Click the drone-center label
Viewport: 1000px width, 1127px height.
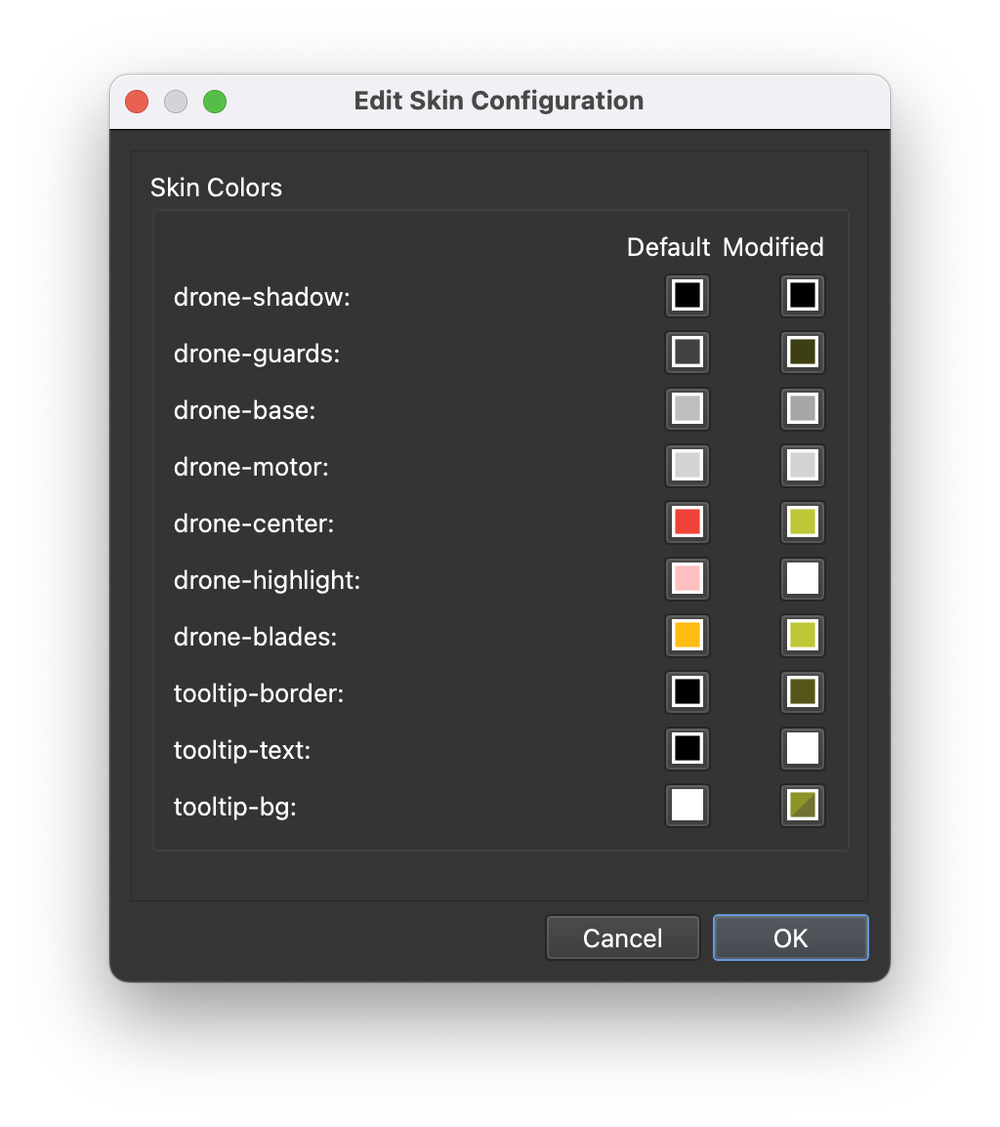point(254,524)
